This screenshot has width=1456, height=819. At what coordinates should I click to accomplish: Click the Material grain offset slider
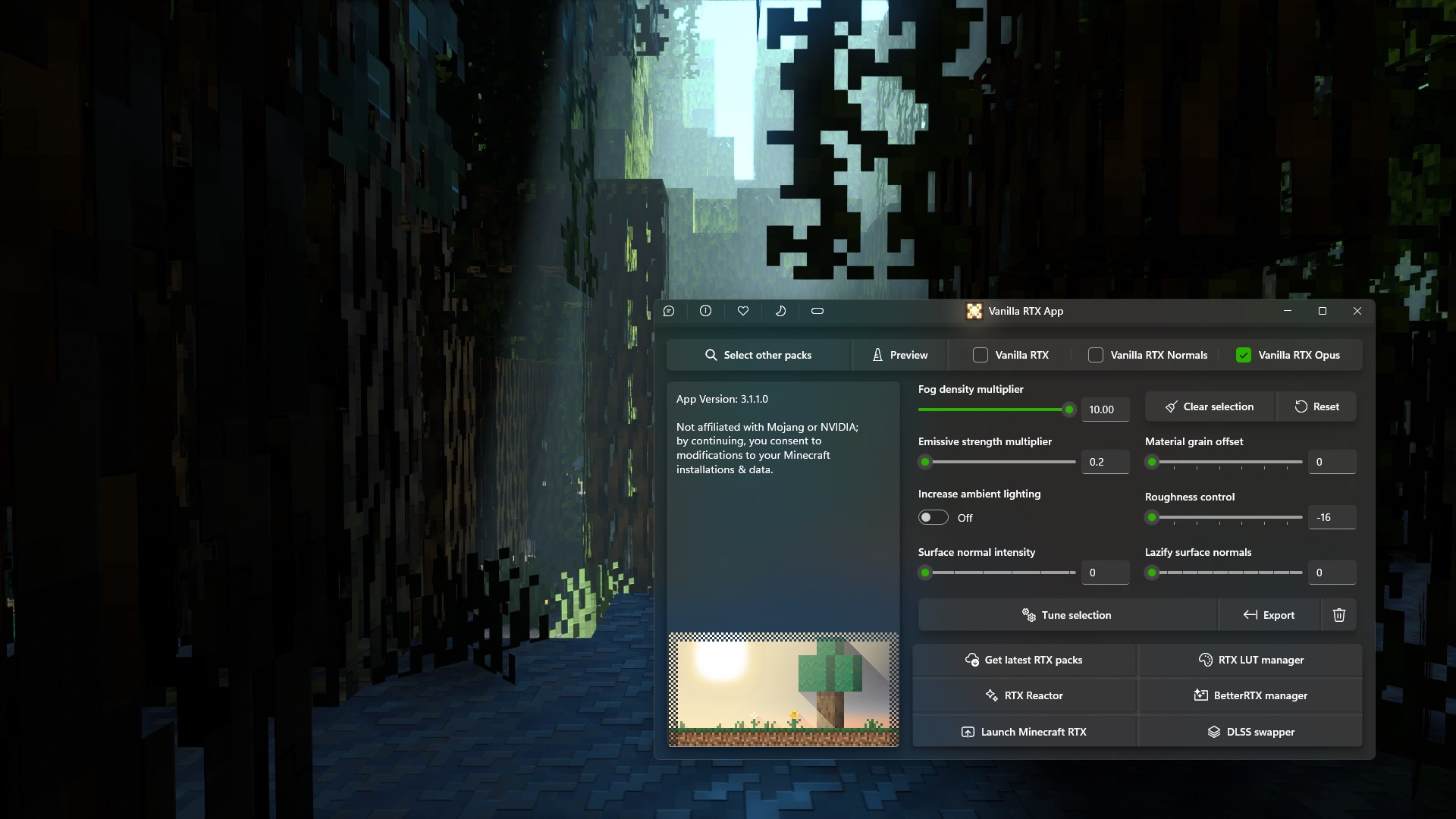click(x=1224, y=462)
